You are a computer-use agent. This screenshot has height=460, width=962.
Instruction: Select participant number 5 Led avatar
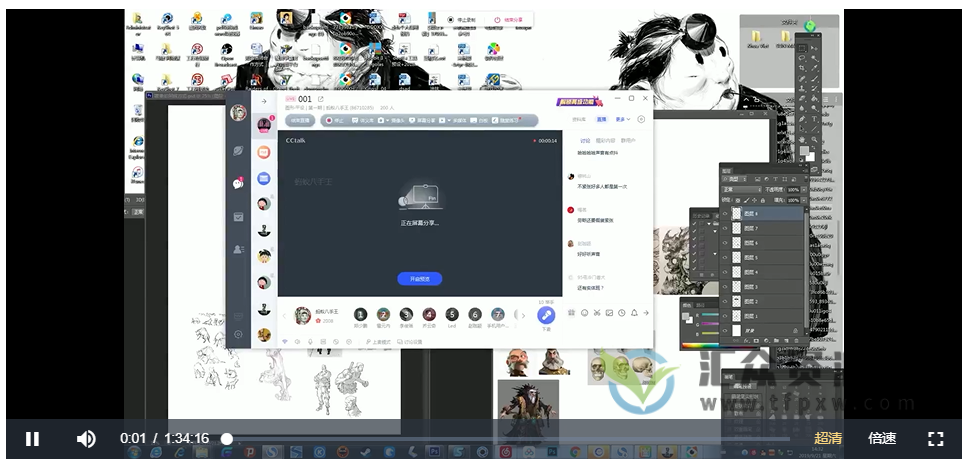(x=452, y=315)
